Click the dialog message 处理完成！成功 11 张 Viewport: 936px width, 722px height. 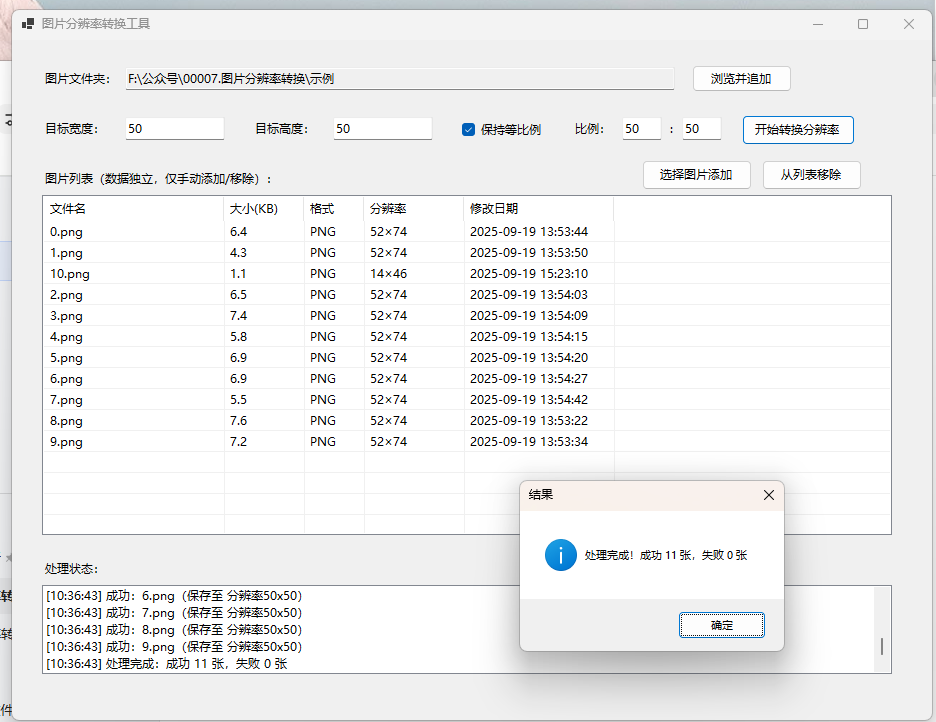666,555
